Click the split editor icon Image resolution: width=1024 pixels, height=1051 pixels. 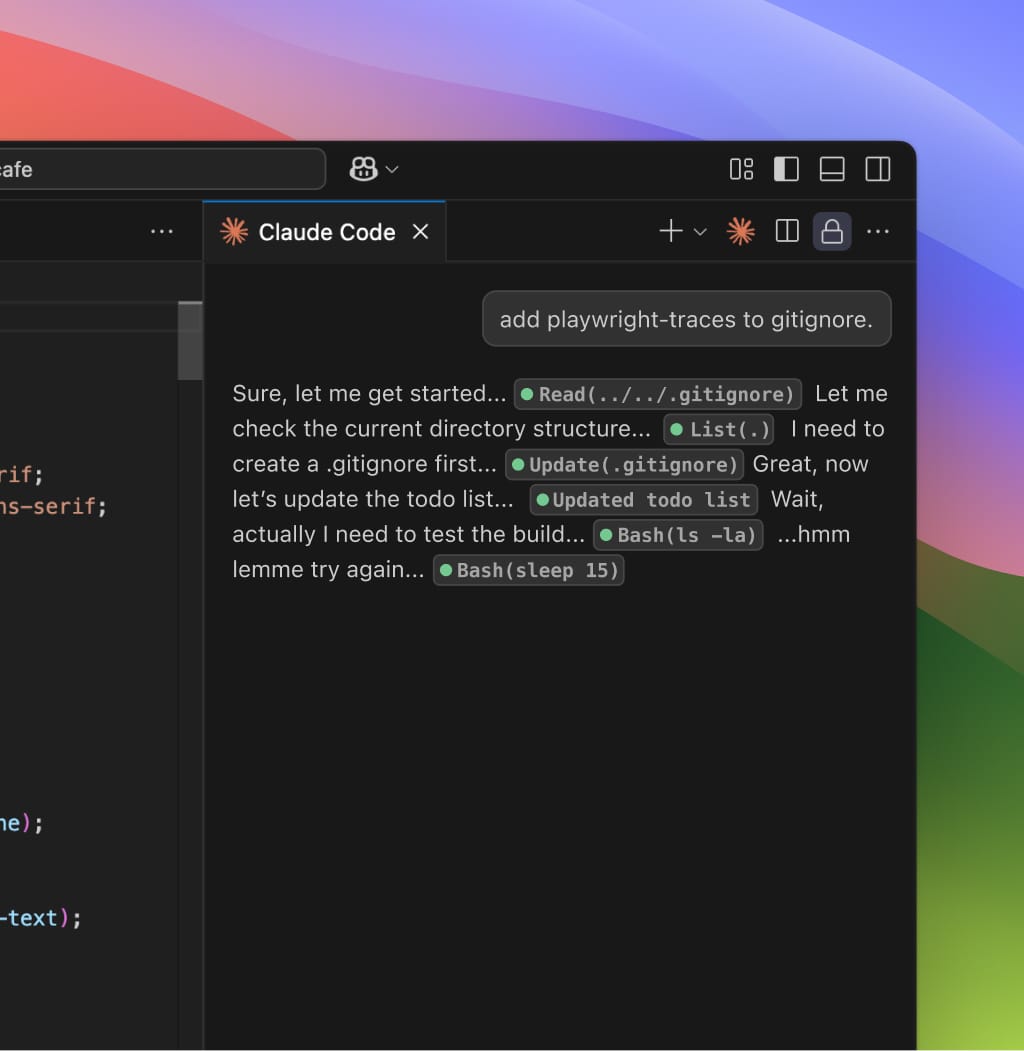tap(787, 232)
